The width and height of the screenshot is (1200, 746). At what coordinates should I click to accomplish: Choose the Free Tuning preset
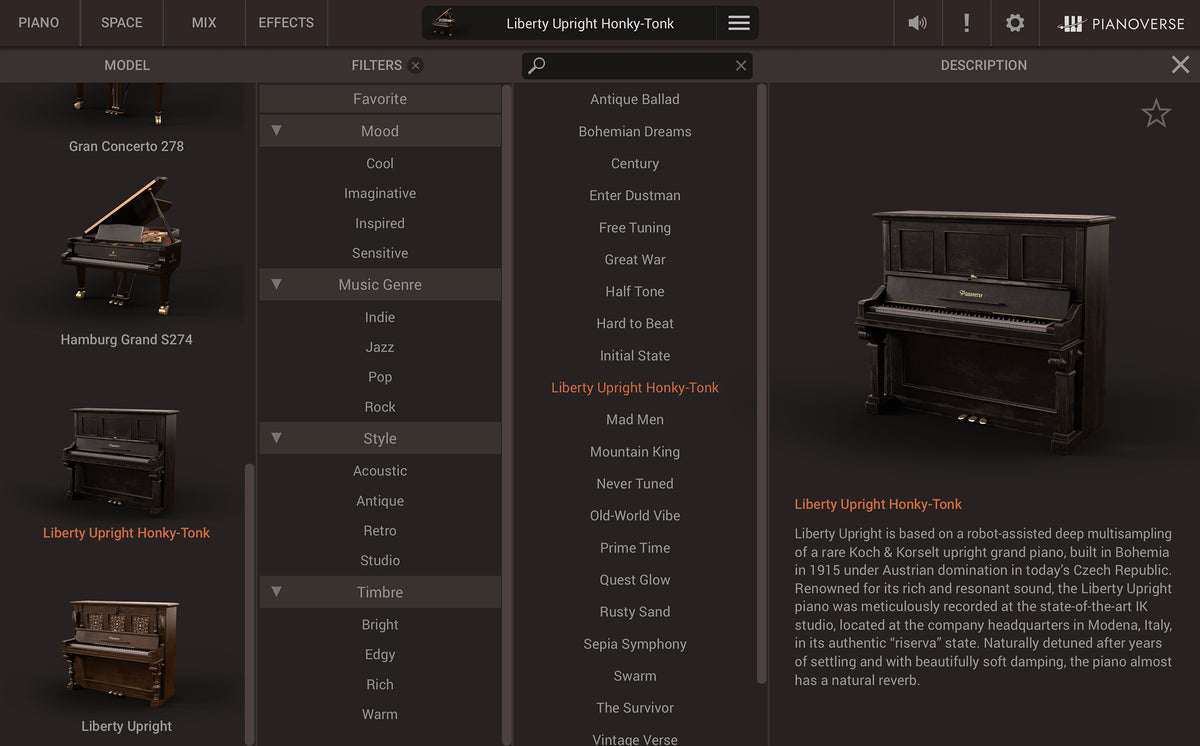pos(635,228)
